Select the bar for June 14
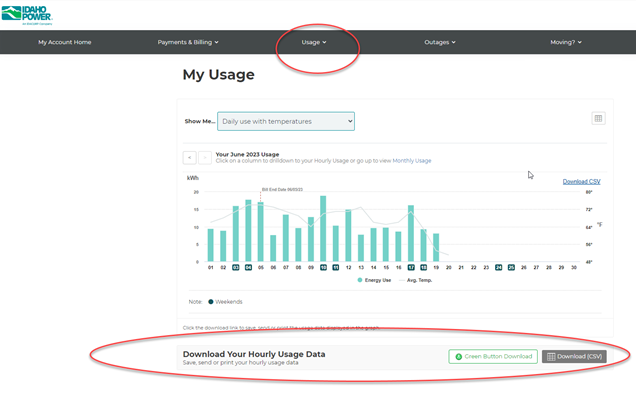Viewport: 636px width, 394px height. 373,245
